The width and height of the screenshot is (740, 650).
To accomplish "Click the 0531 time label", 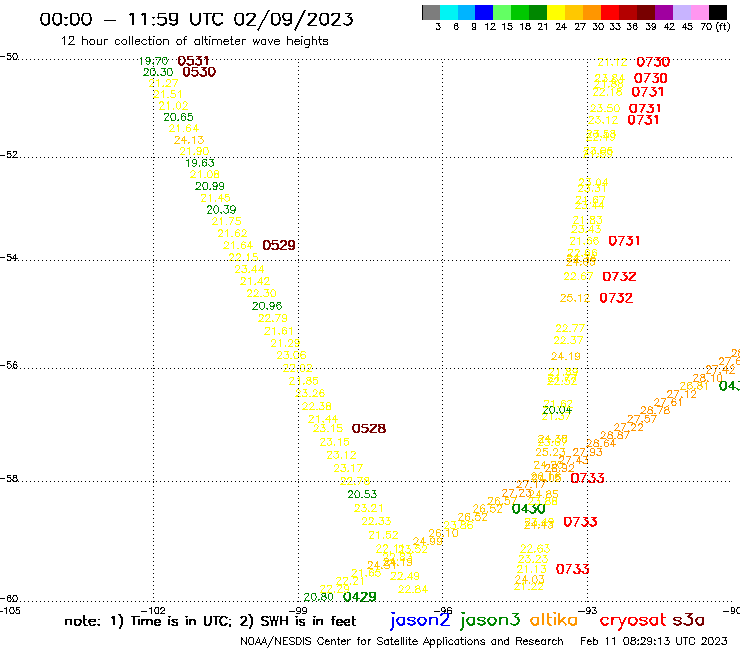I will (x=193, y=61).
